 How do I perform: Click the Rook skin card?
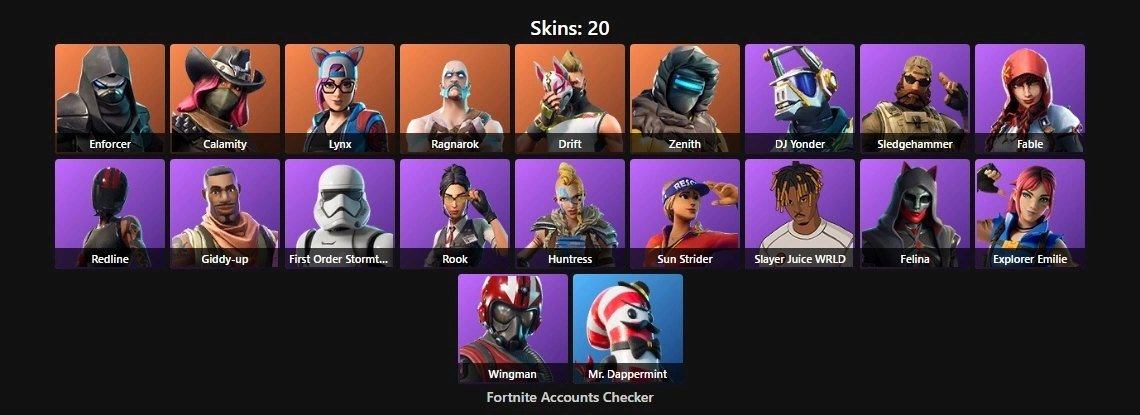coord(454,214)
